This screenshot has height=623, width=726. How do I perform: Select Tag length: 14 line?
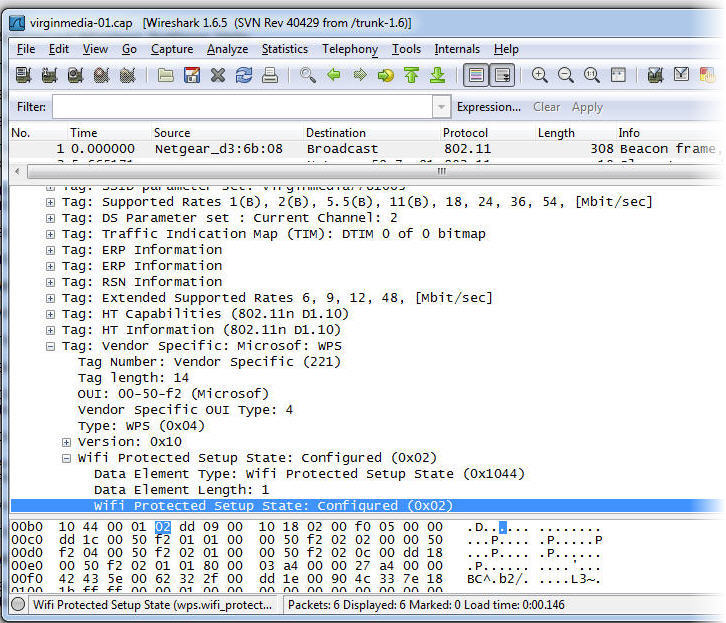133,378
